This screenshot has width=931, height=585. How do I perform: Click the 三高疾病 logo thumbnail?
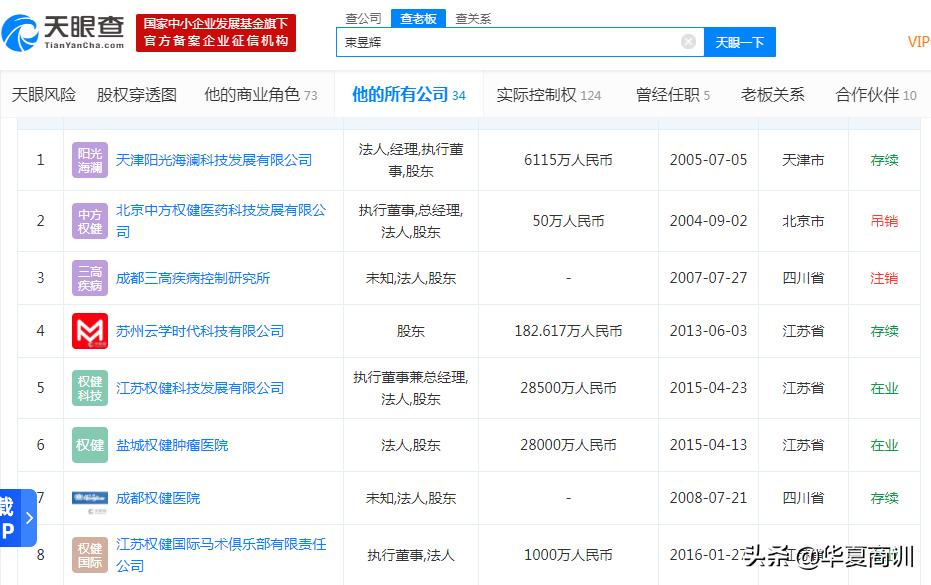click(x=89, y=278)
